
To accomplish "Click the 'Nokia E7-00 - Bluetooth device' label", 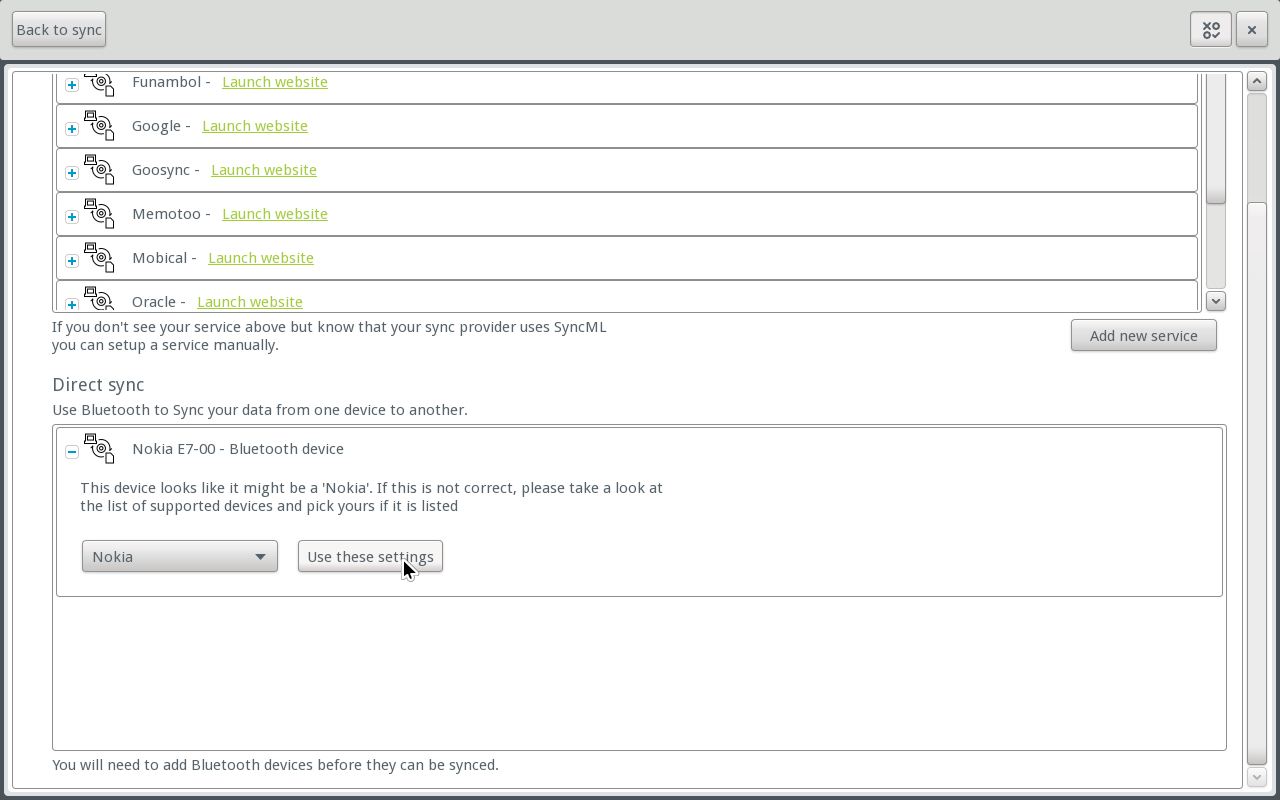I will 238,449.
